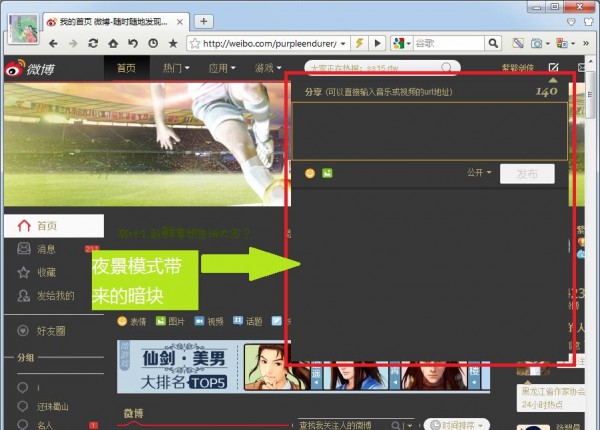Expand the 公开 visibility dropdown
Viewport: 600px width, 430px height.
pyautogui.click(x=479, y=173)
